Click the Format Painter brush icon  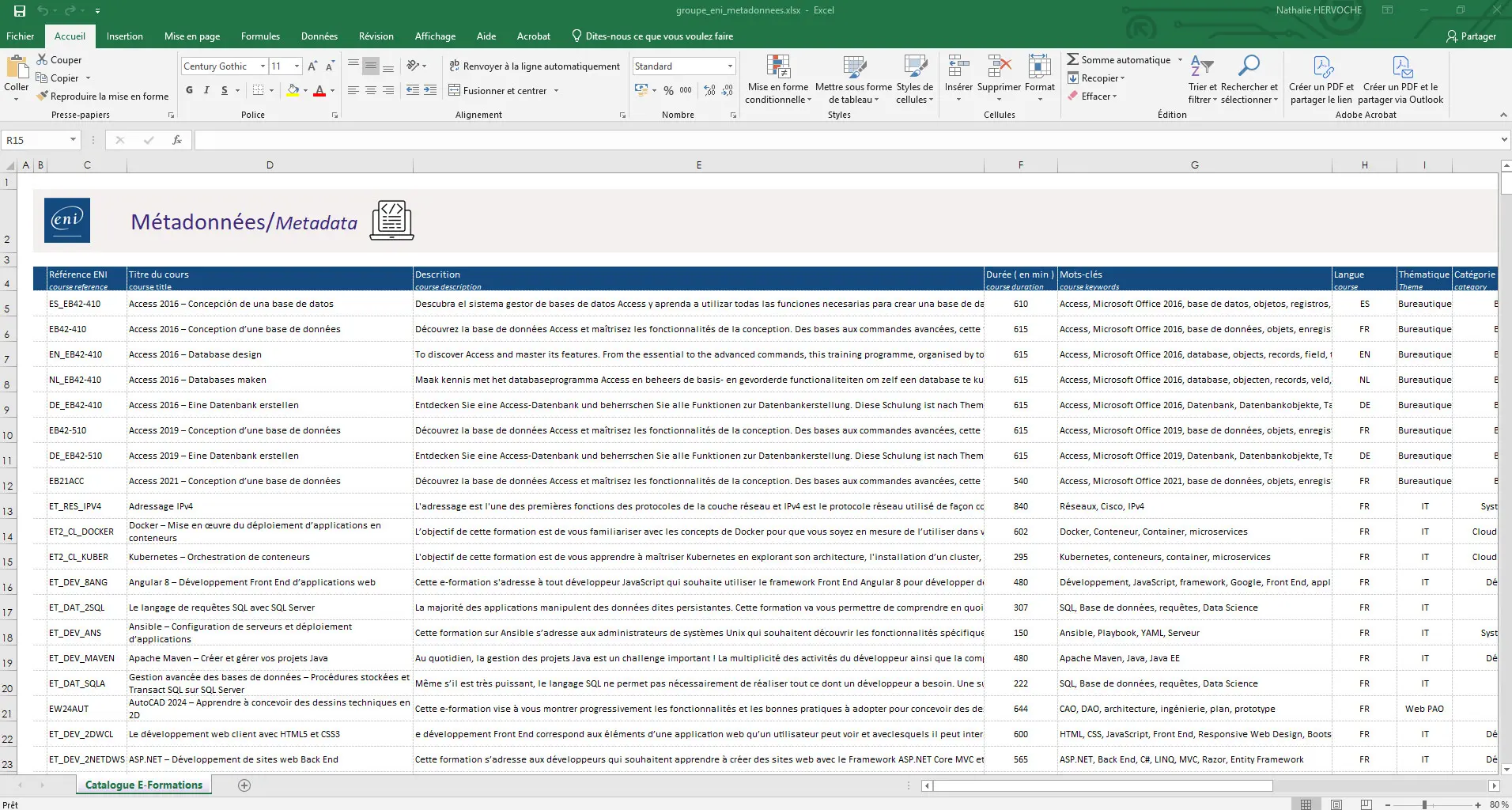pyautogui.click(x=43, y=97)
